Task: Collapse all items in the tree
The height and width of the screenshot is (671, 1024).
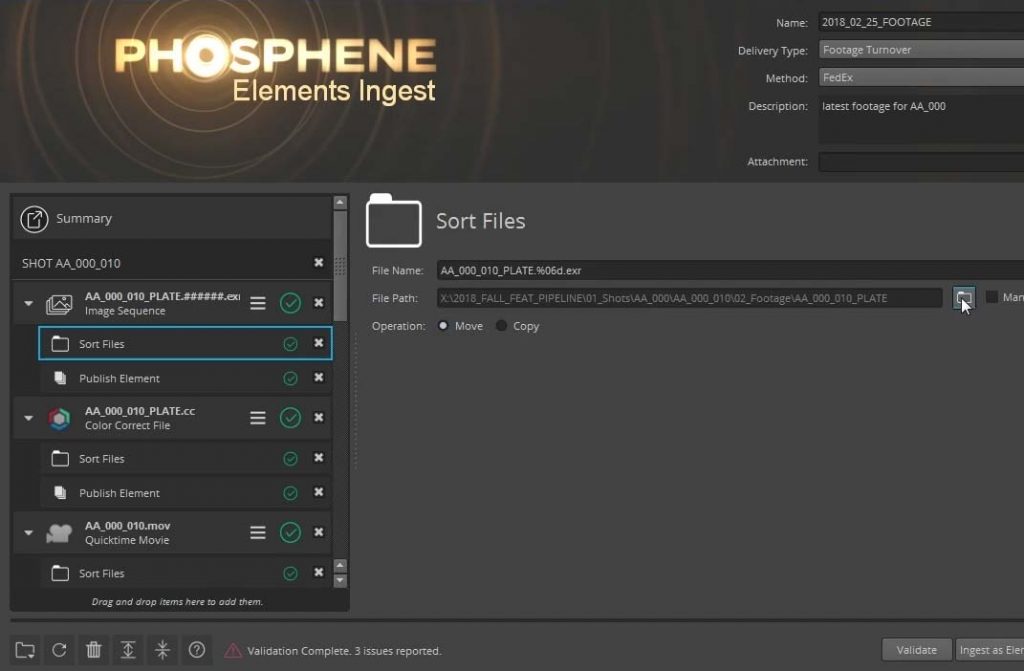Action: 163,649
